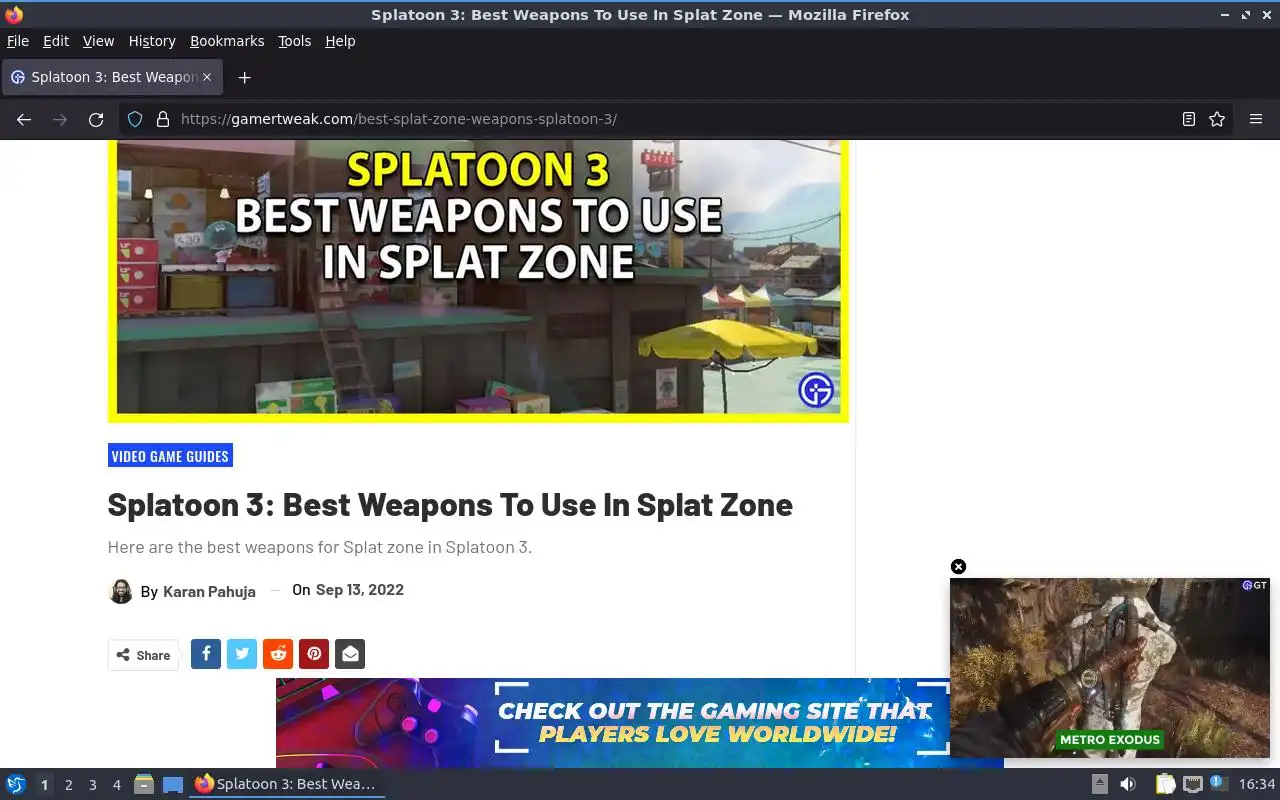Viewport: 1280px width, 800px height.
Task: Close the floating Metro Exodus video
Action: [x=958, y=567]
